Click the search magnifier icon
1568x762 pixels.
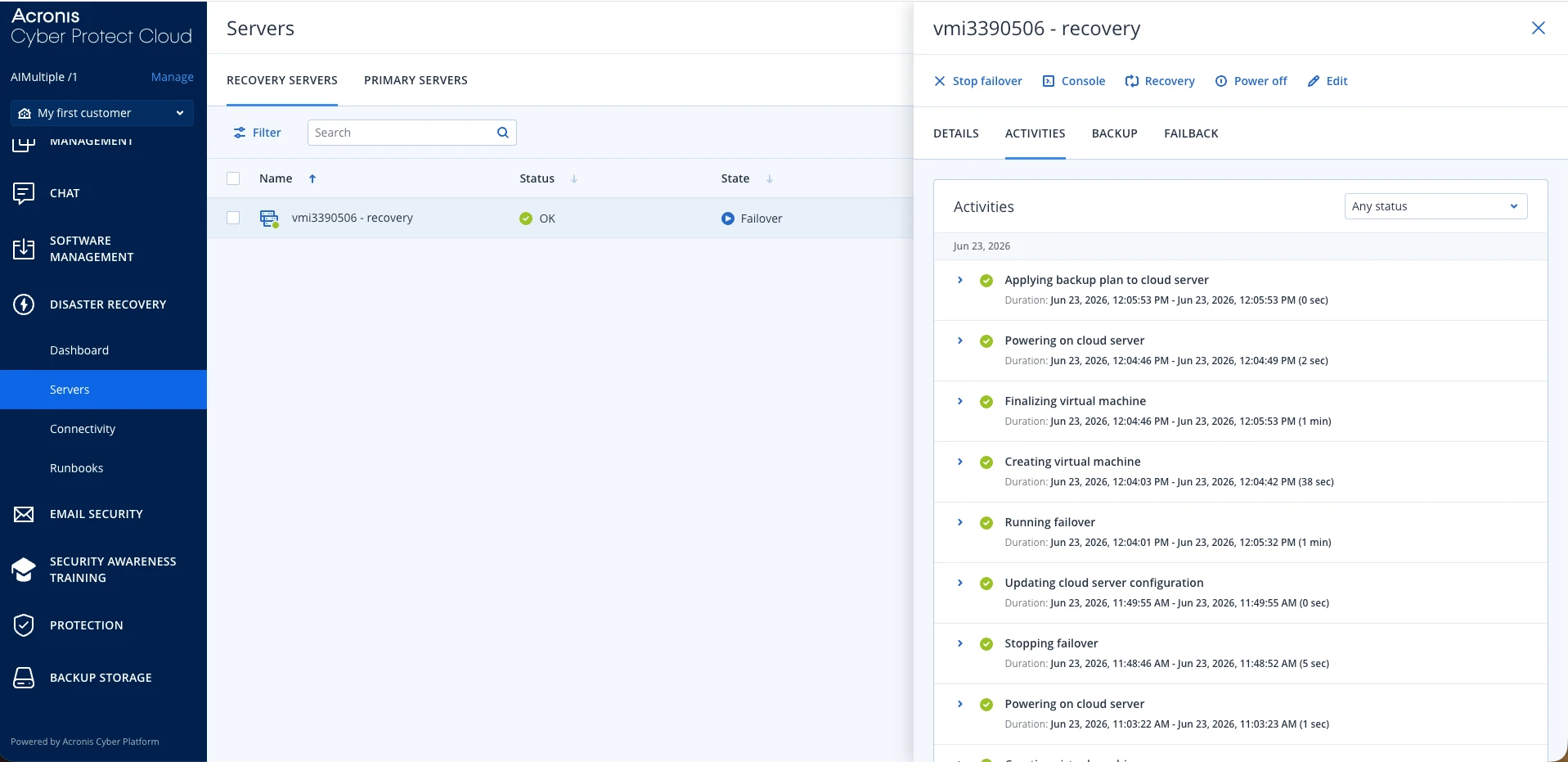[503, 133]
